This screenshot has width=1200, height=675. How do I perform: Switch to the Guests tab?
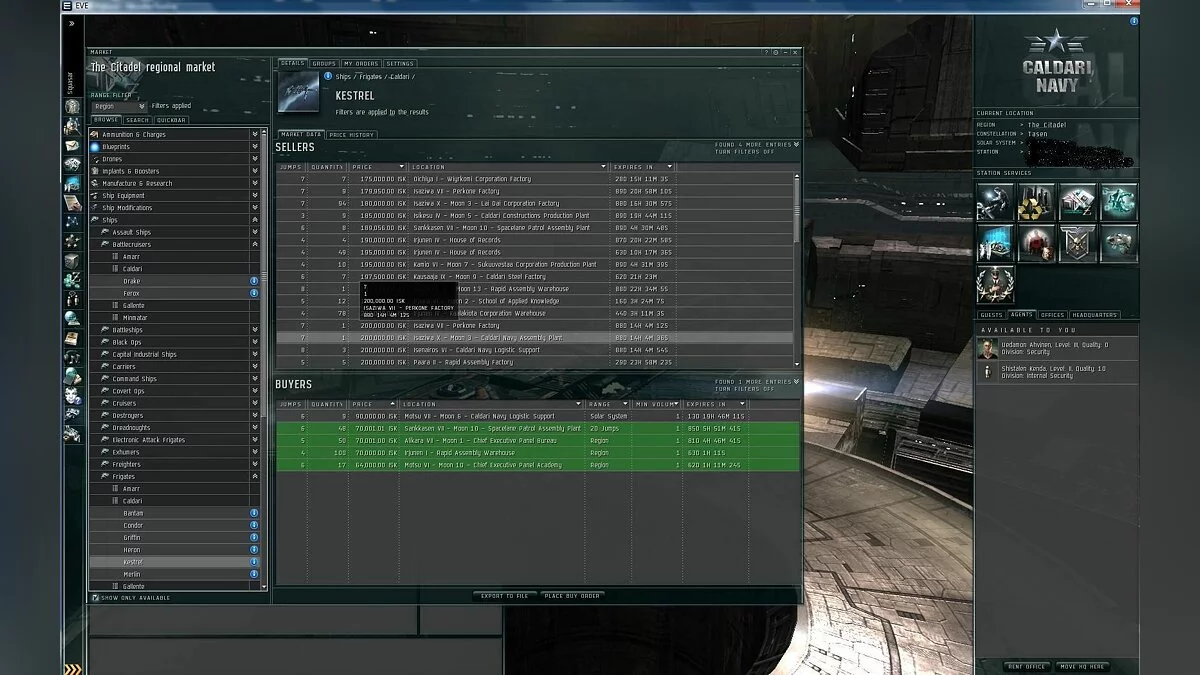991,315
